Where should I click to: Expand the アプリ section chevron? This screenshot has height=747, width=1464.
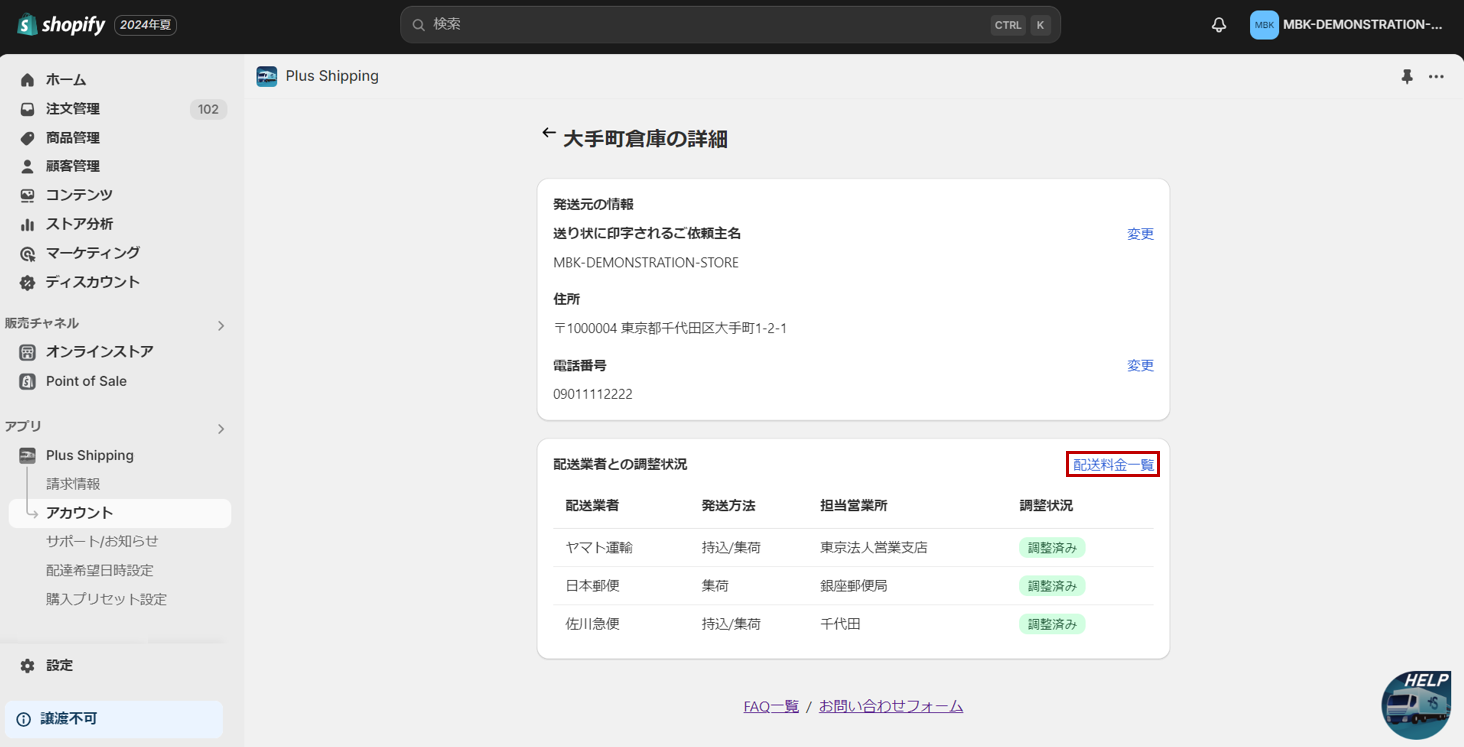(221, 429)
